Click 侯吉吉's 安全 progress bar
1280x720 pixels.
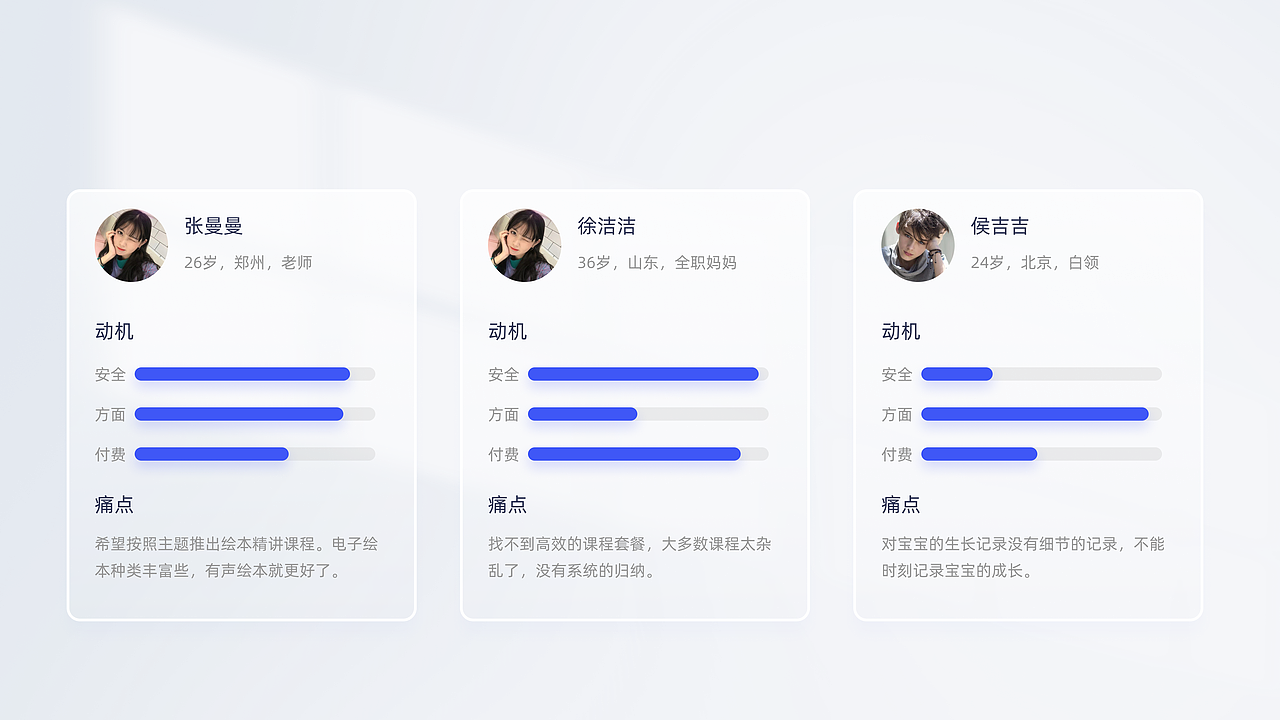point(1040,374)
